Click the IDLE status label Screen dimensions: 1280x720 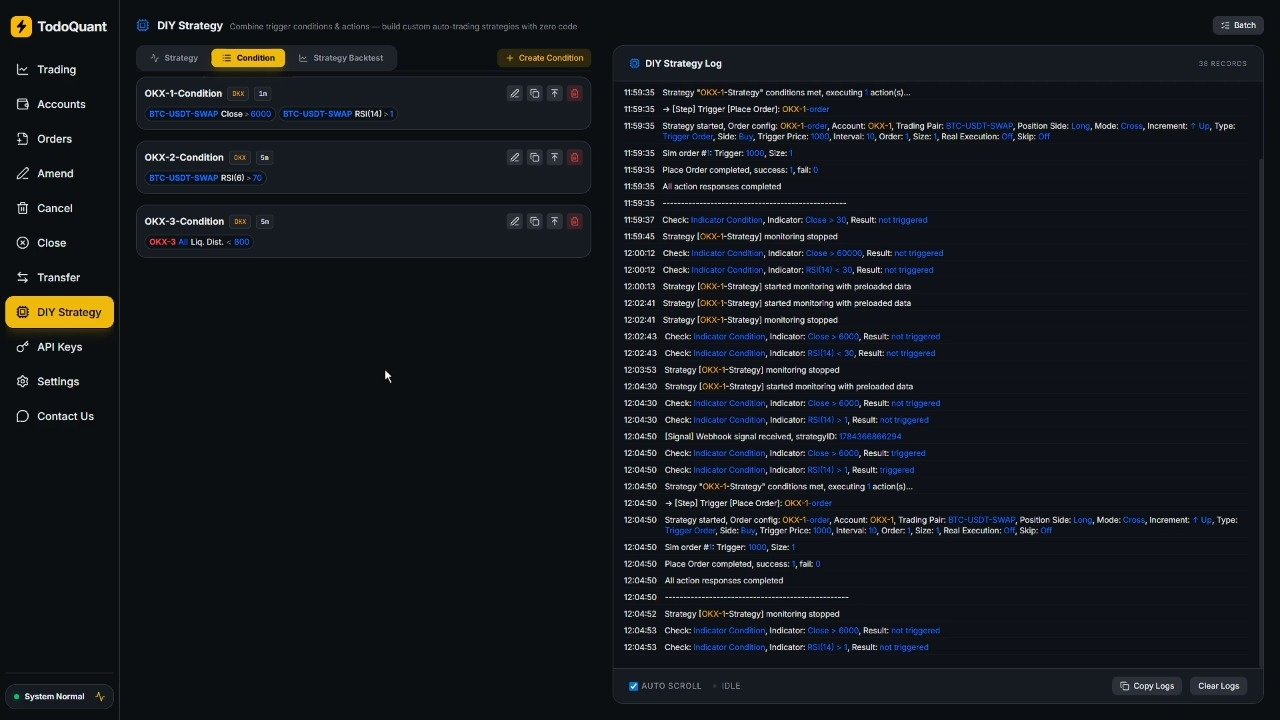tap(731, 686)
